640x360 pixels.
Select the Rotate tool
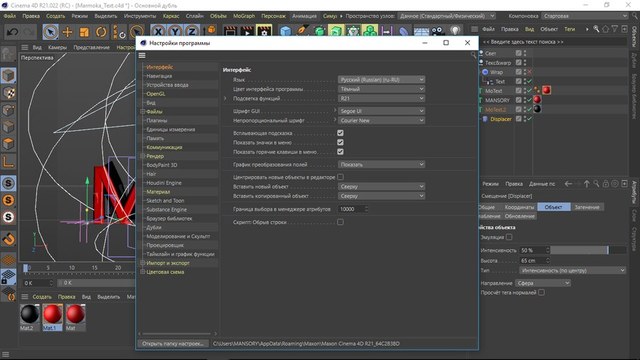101,31
